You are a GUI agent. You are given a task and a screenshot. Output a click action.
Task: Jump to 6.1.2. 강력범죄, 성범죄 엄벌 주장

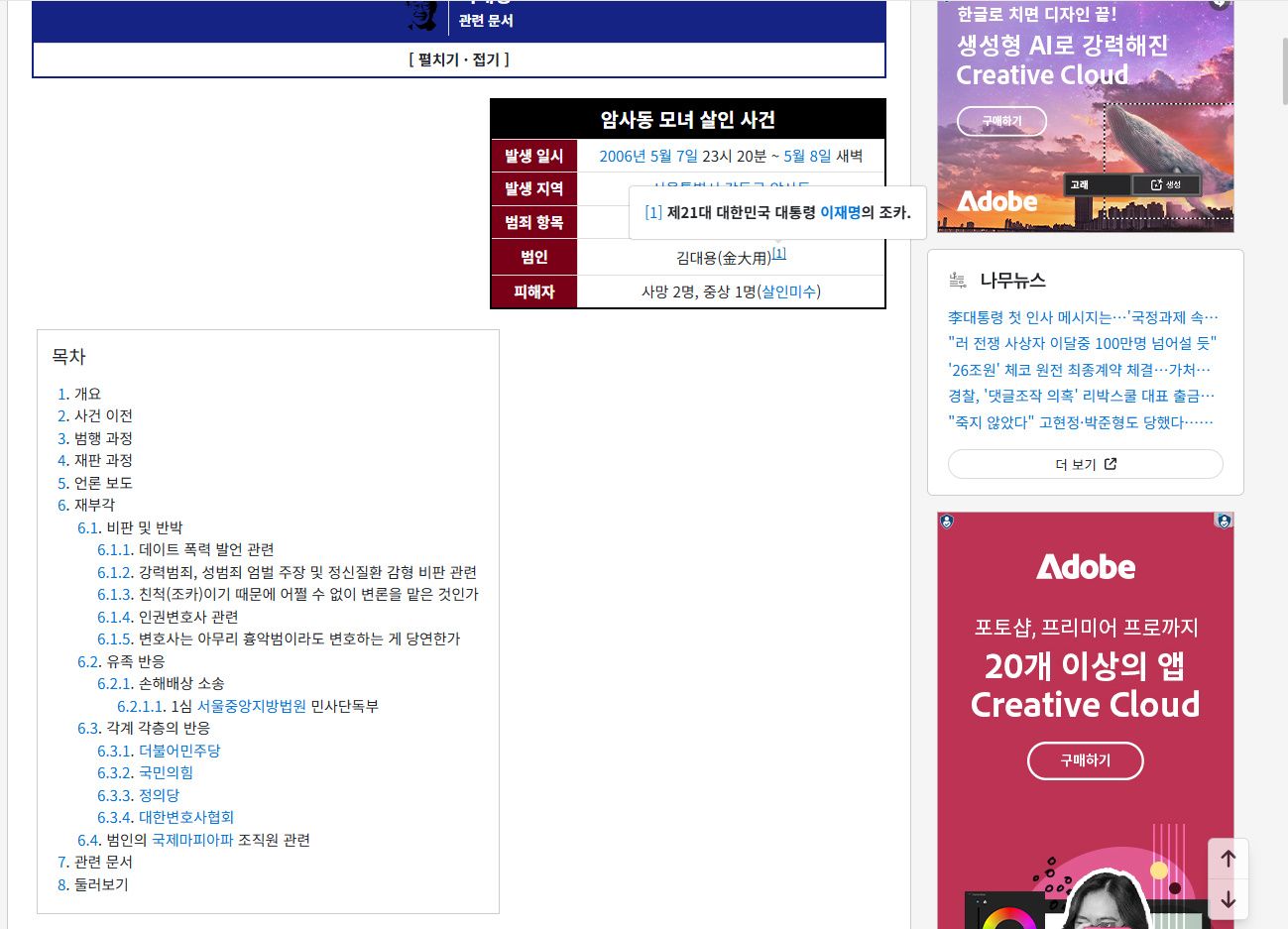pyautogui.click(x=287, y=572)
